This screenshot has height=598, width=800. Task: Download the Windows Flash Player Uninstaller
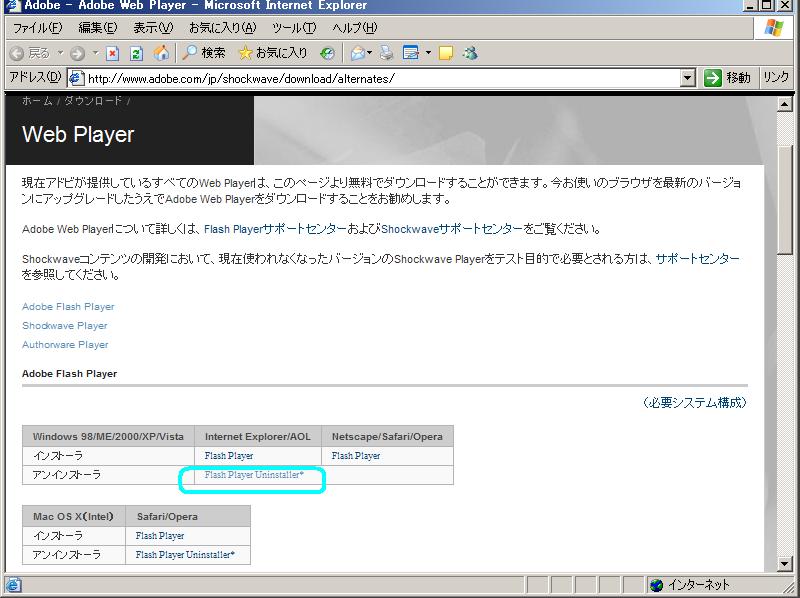click(x=254, y=475)
